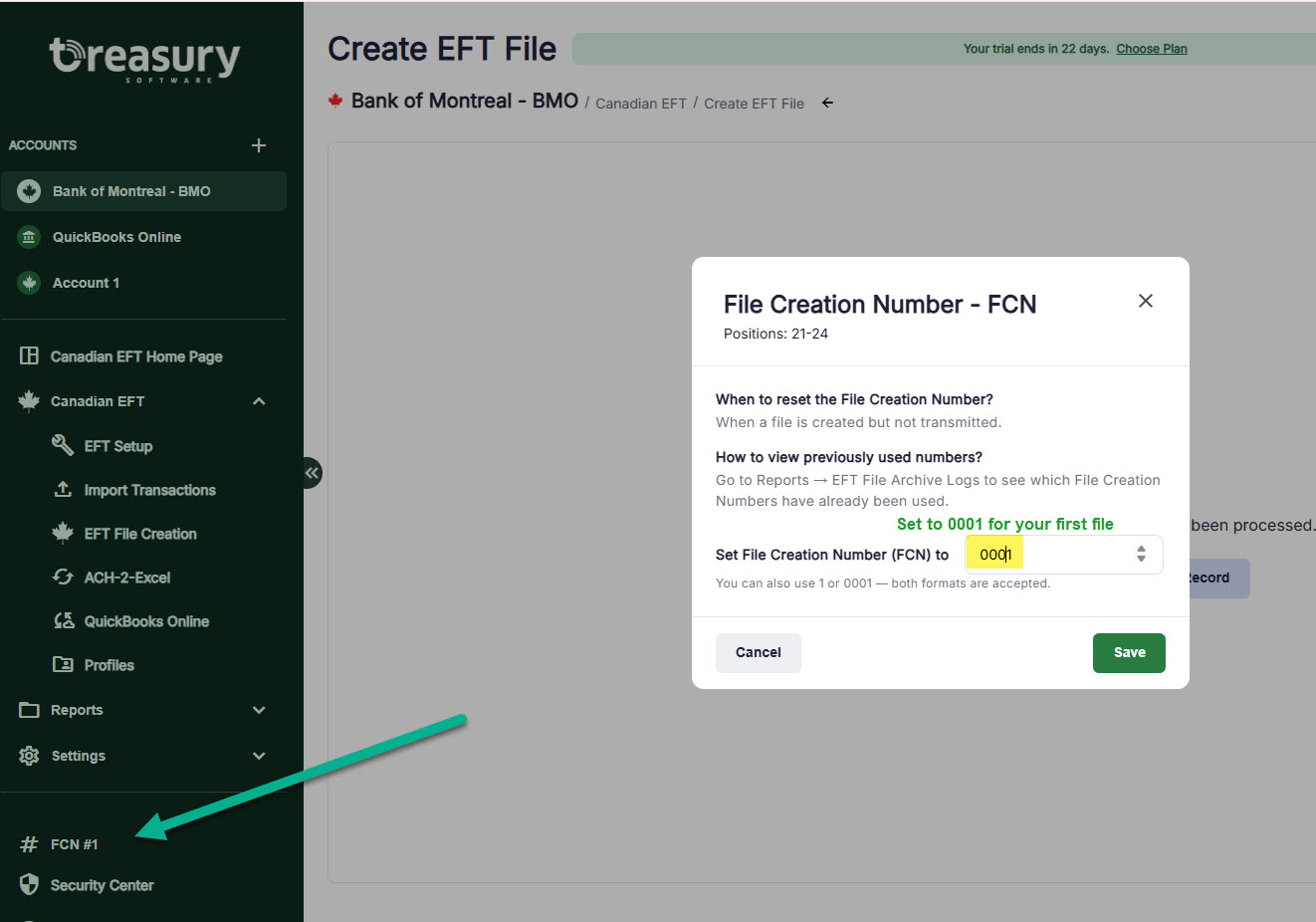Click the Canadian EFT Home Page layout icon
This screenshot has height=922, width=1316.
(x=29, y=355)
